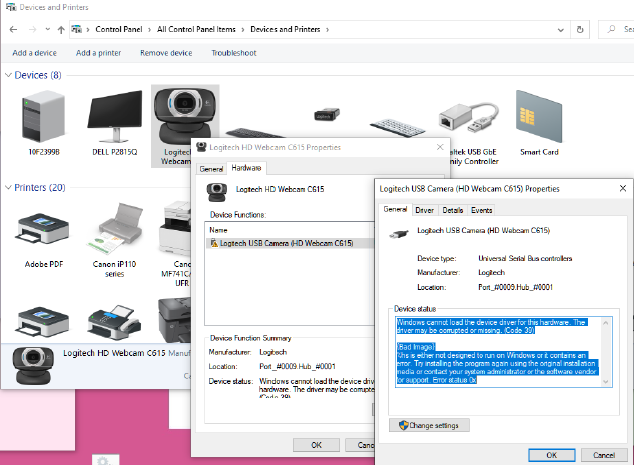Click the USB plug icon in properties dialog
The height and width of the screenshot is (465, 634).
tap(399, 234)
